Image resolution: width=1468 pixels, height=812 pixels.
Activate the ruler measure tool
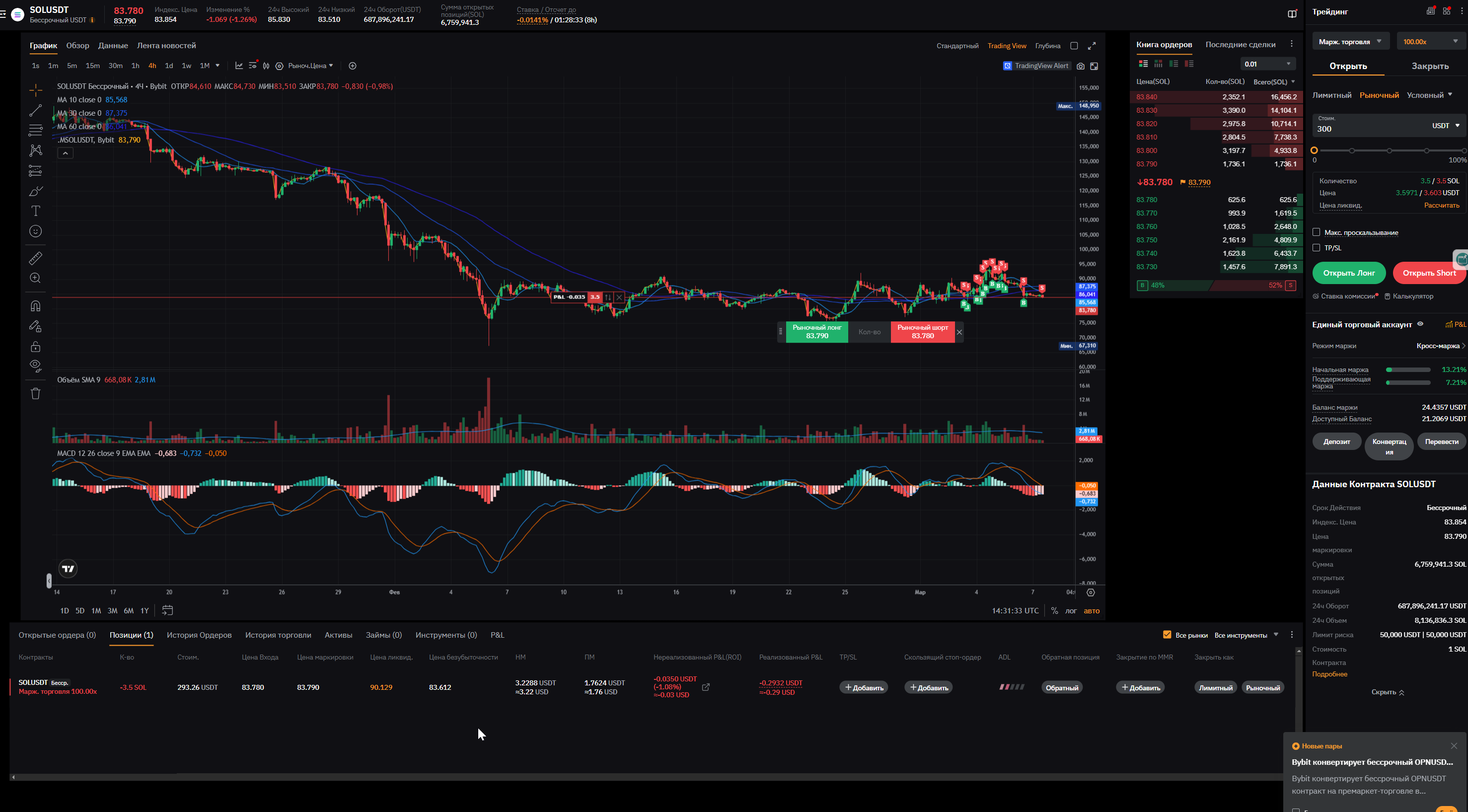(35, 258)
